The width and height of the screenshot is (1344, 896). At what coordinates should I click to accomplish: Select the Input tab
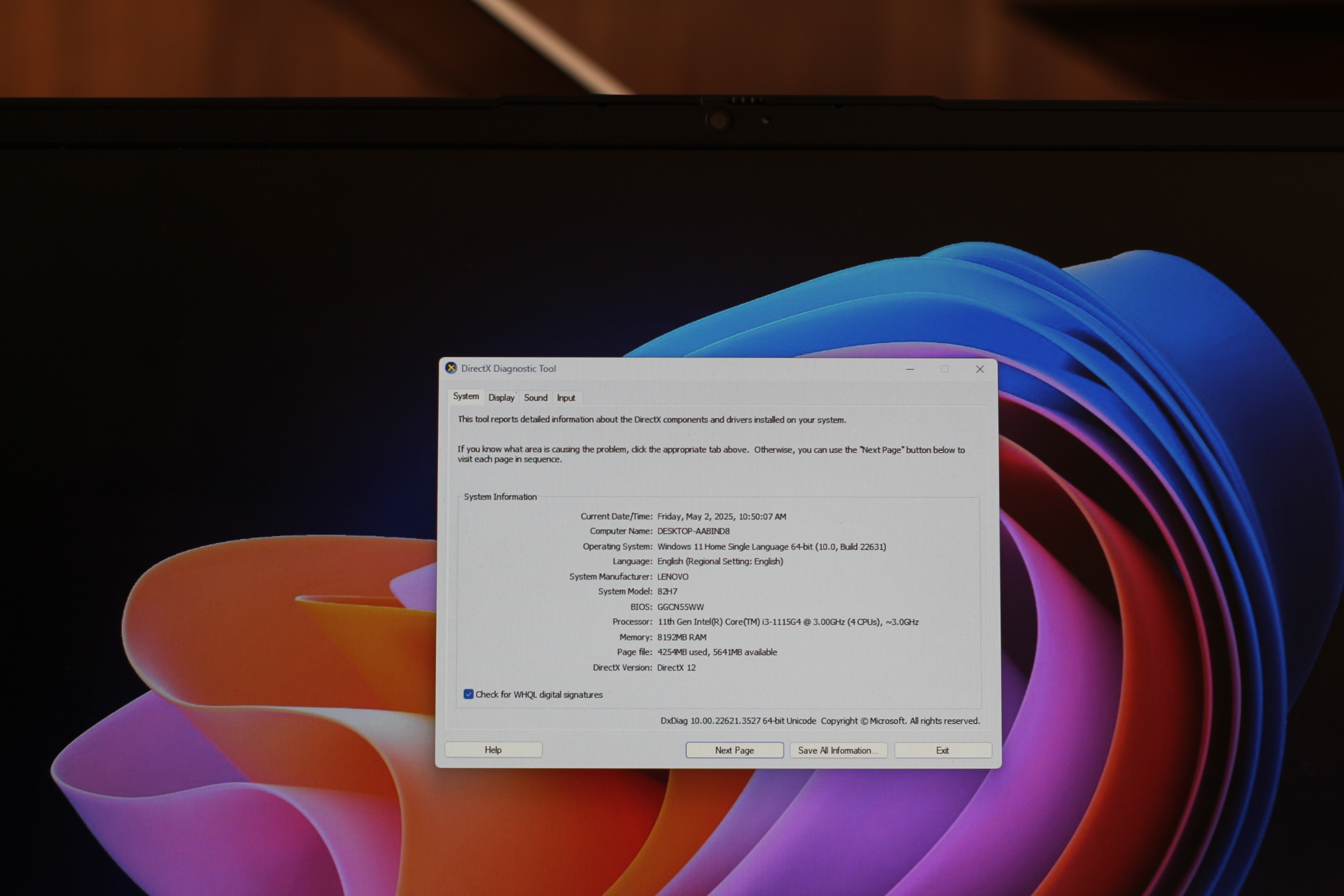pos(566,398)
